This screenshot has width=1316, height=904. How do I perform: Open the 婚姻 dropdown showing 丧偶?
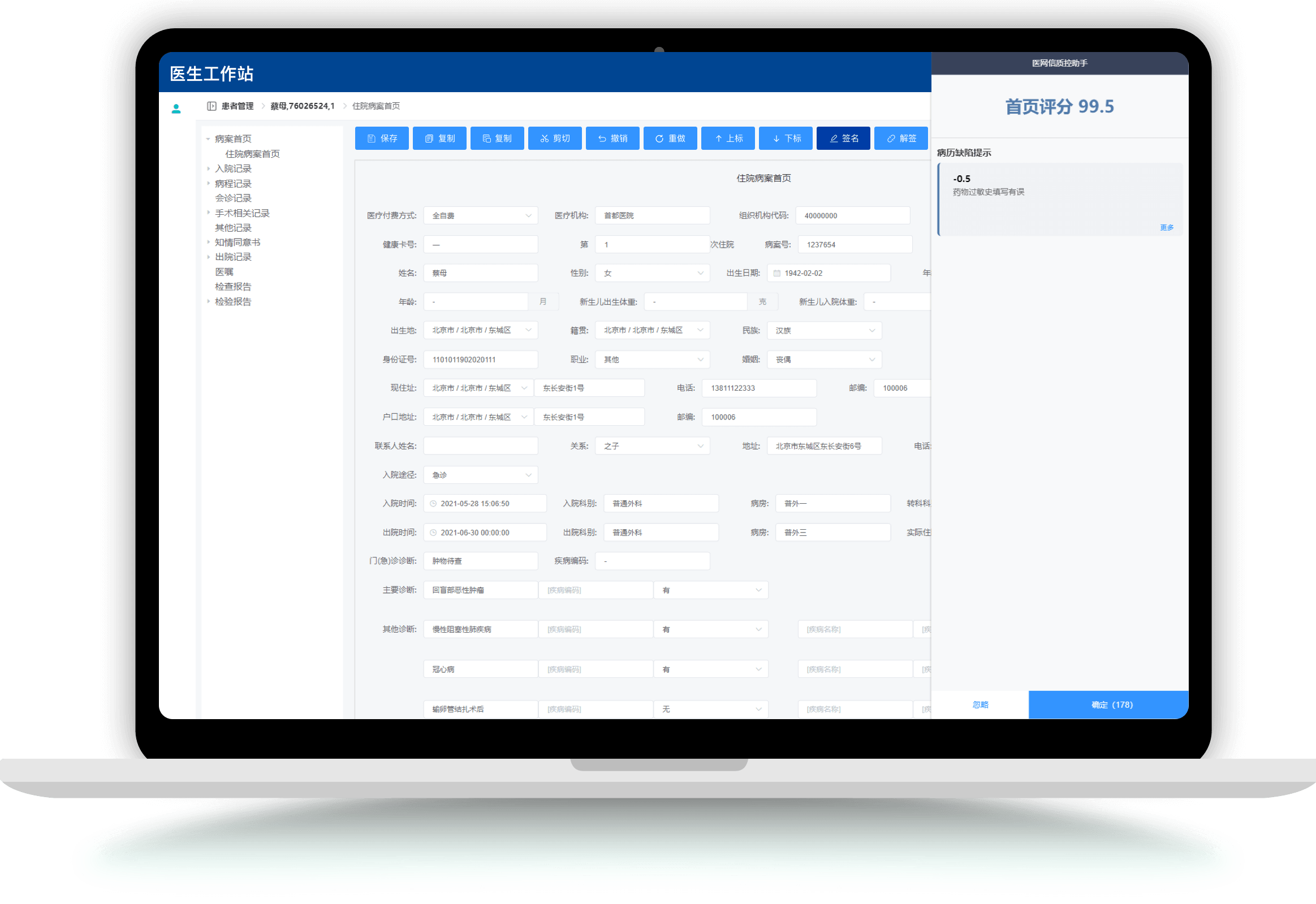(x=825, y=360)
